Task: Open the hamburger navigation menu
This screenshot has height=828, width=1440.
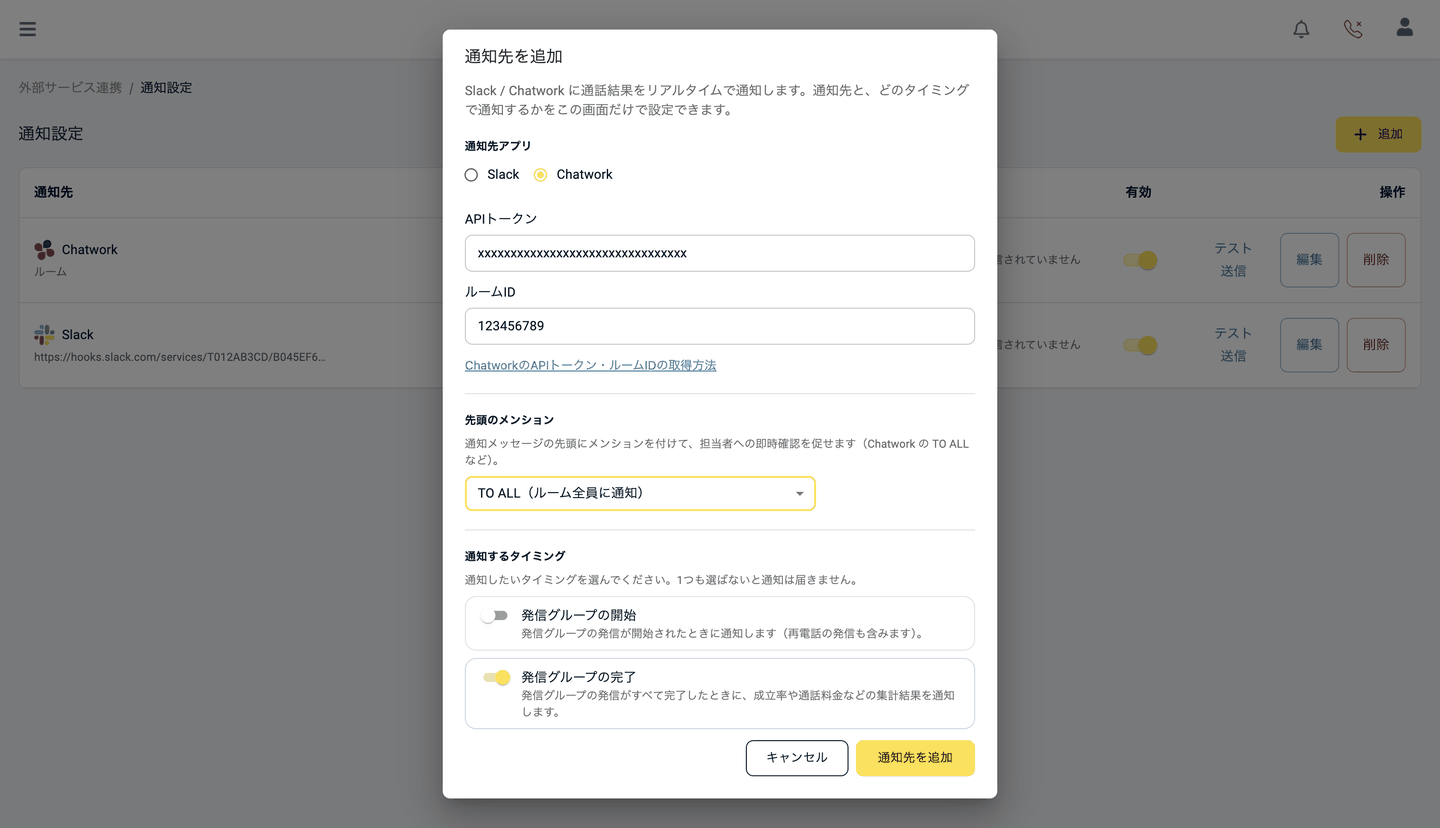Action: (x=28, y=29)
